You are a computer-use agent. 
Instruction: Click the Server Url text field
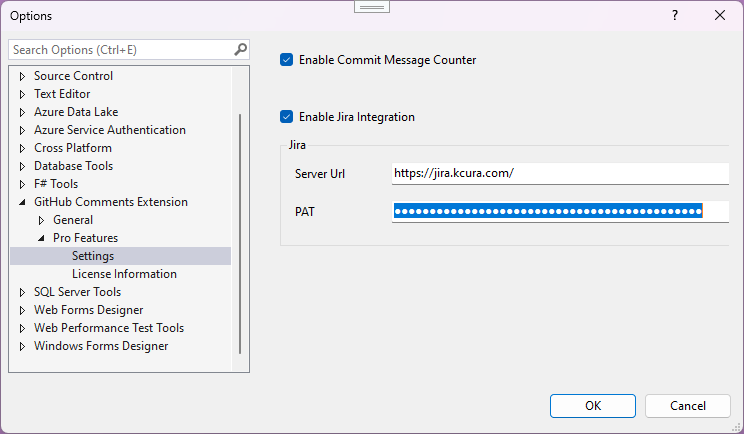560,173
